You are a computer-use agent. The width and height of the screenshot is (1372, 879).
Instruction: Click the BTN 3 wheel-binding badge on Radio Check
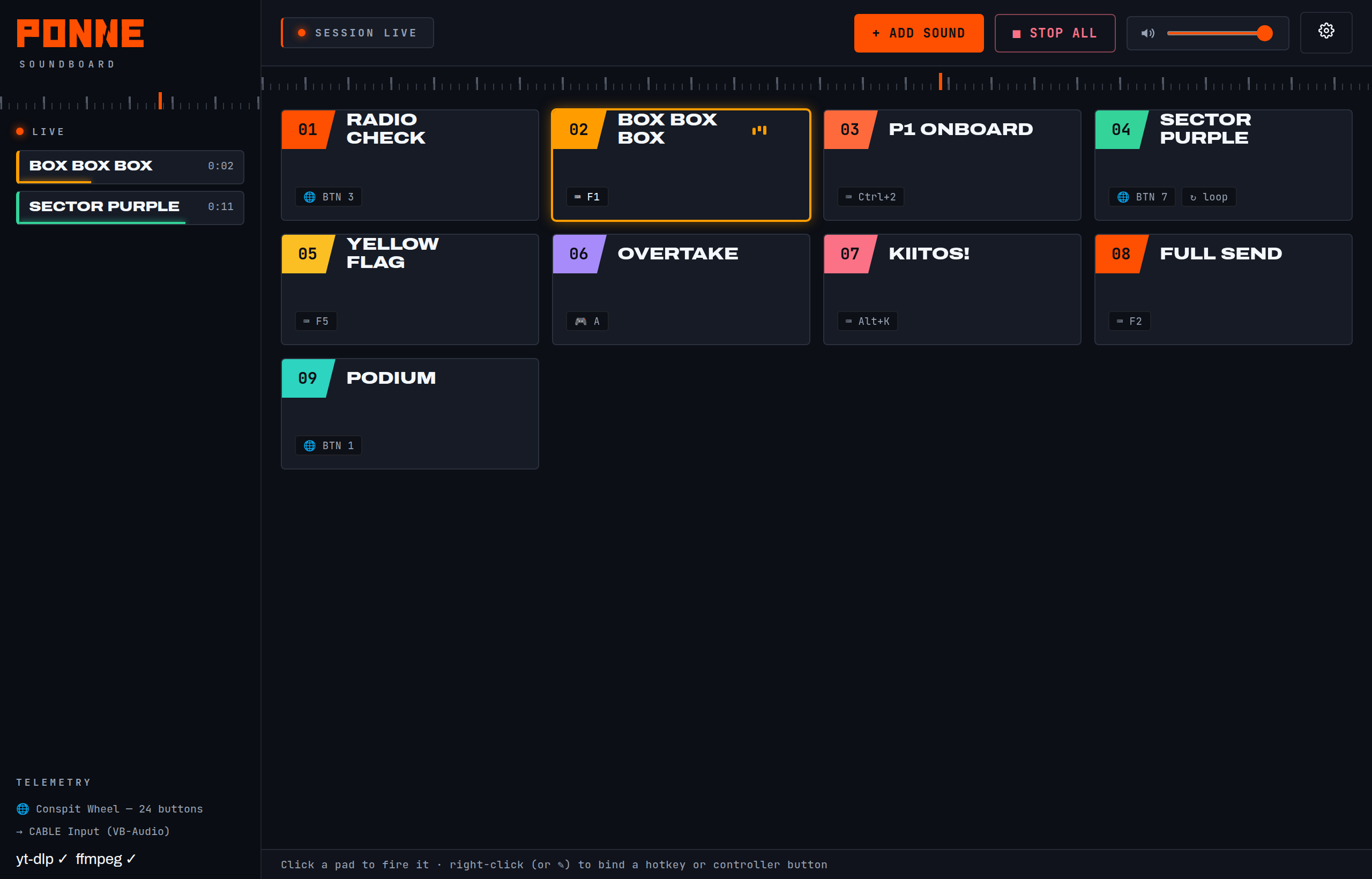(x=328, y=197)
